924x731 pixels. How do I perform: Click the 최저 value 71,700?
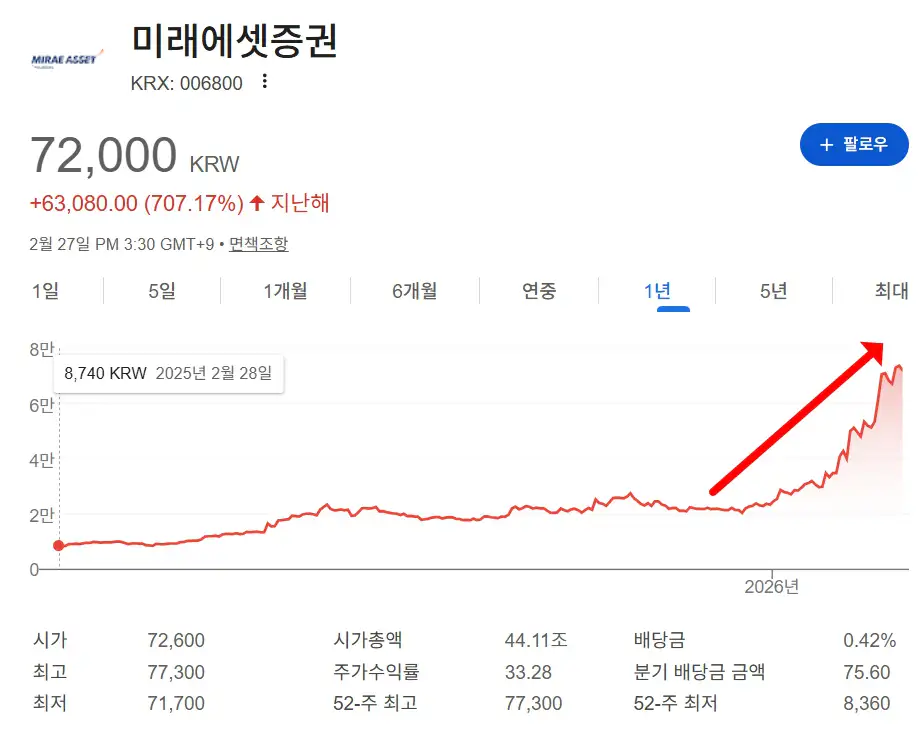[176, 703]
